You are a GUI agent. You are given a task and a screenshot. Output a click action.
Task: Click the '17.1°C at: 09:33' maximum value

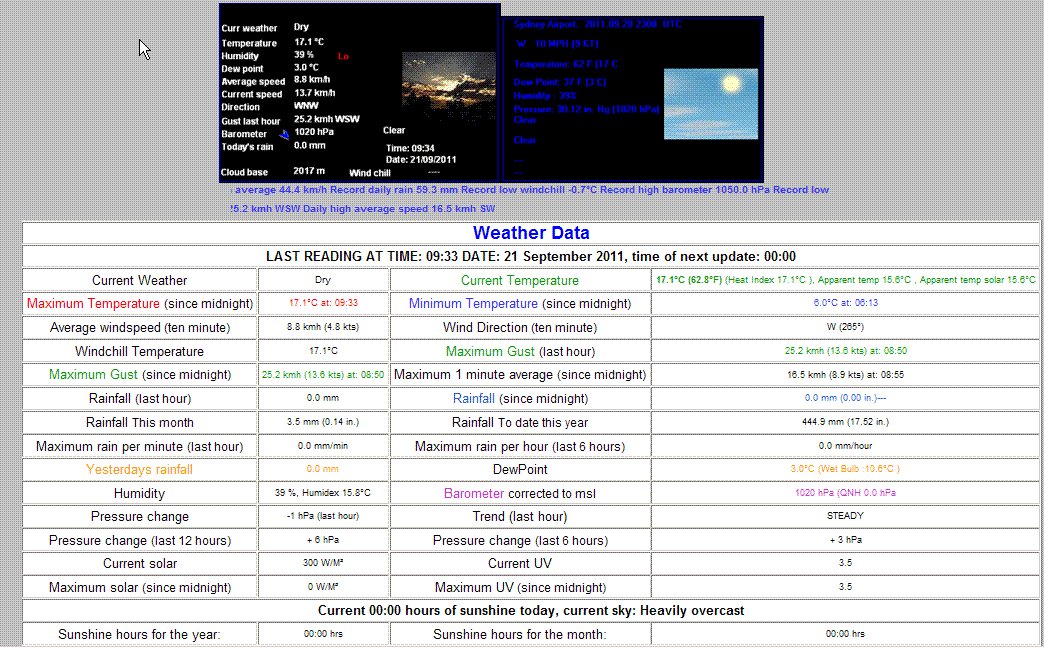coord(323,303)
